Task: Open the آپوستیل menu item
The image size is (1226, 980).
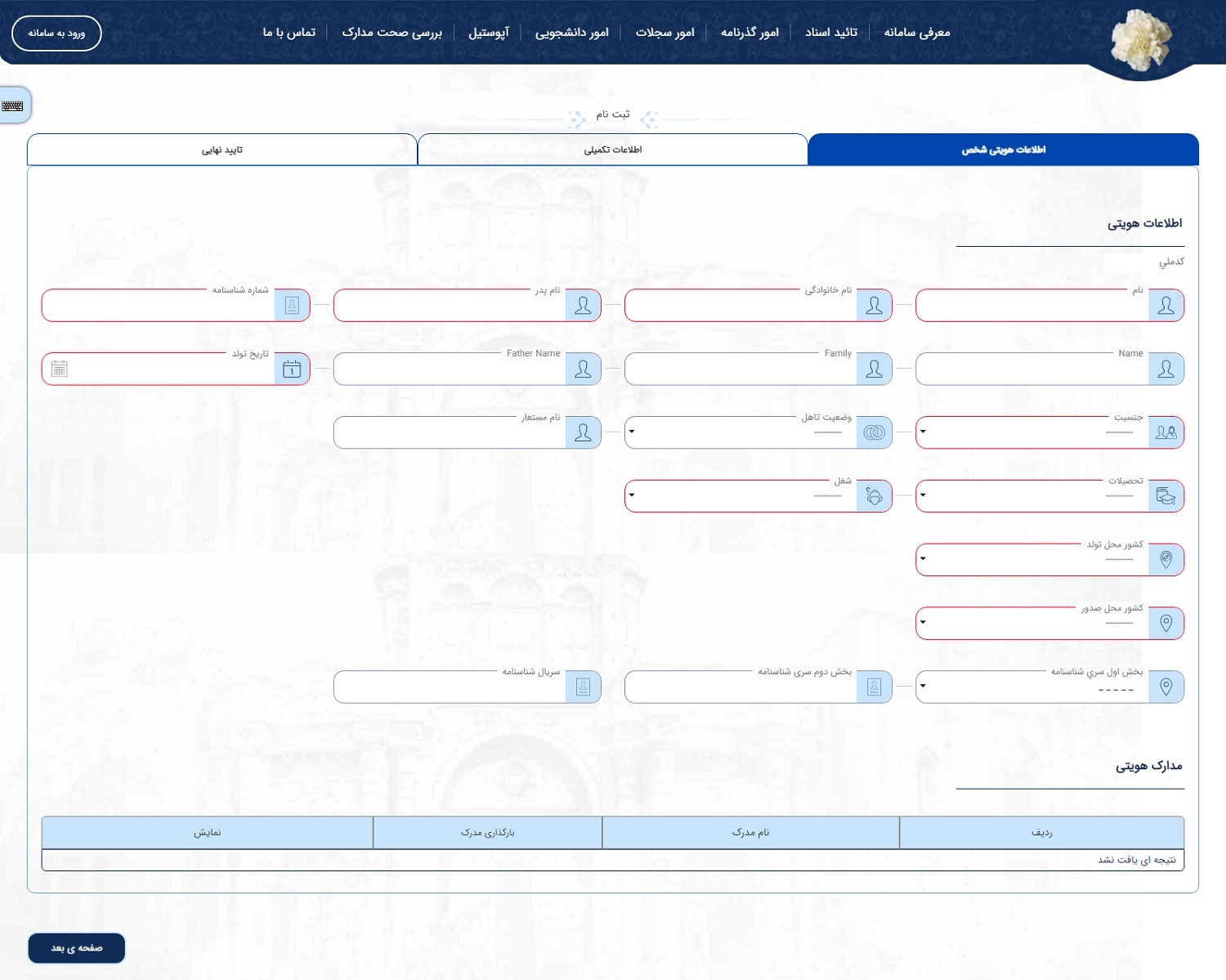Action: pyautogui.click(x=489, y=33)
